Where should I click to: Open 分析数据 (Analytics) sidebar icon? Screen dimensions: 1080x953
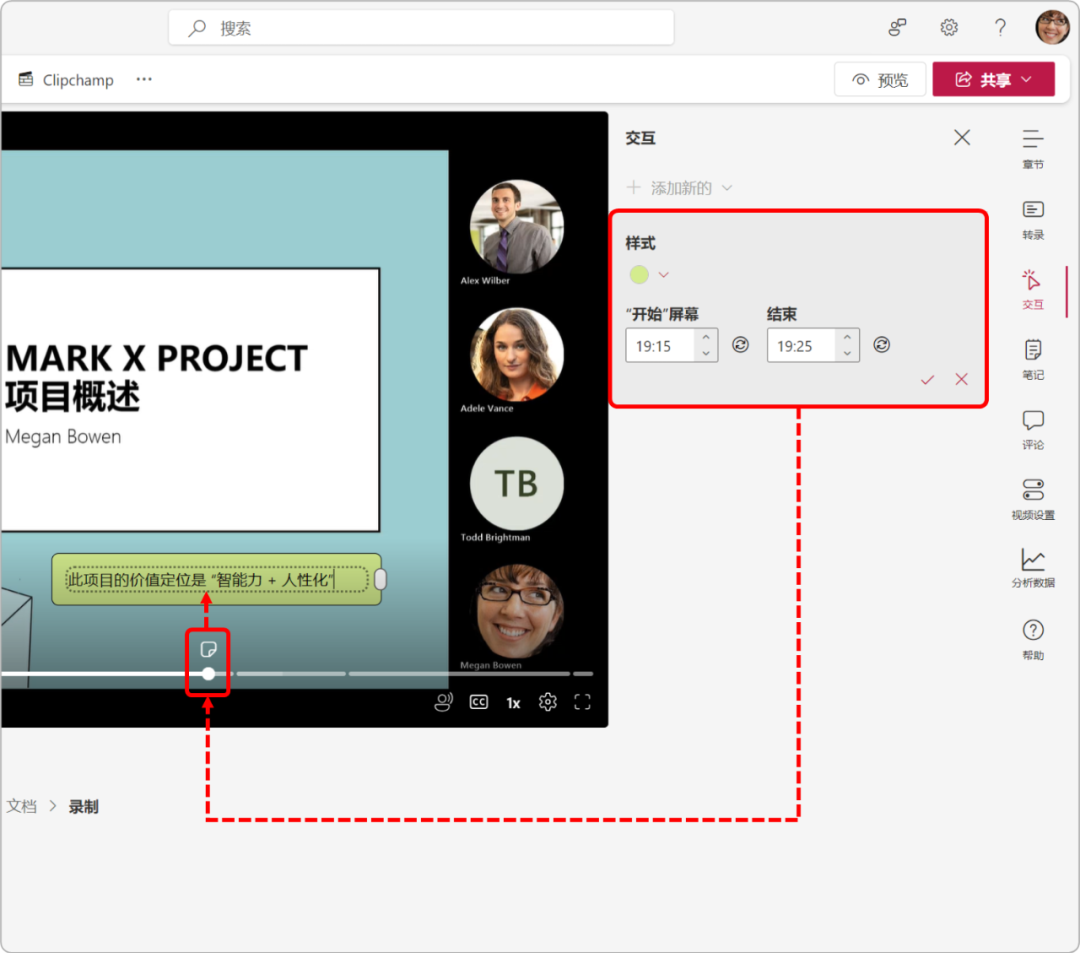(1033, 566)
